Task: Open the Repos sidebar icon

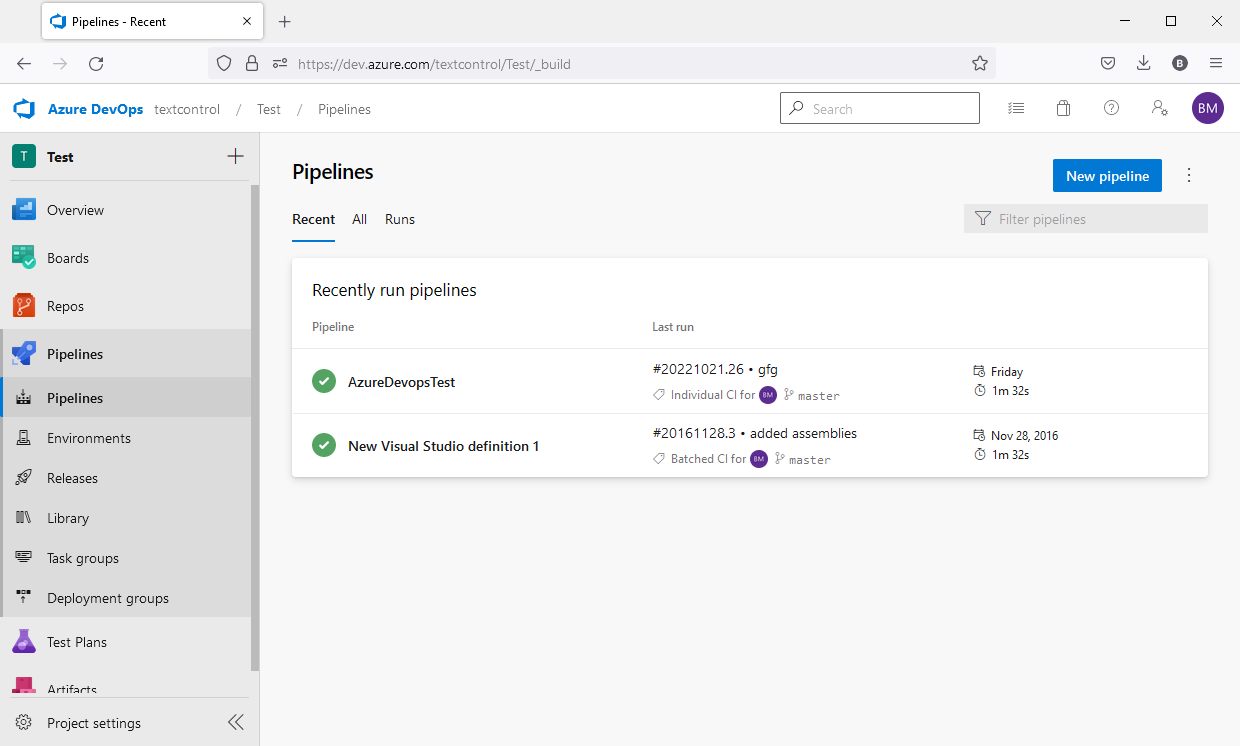Action: click(x=24, y=306)
